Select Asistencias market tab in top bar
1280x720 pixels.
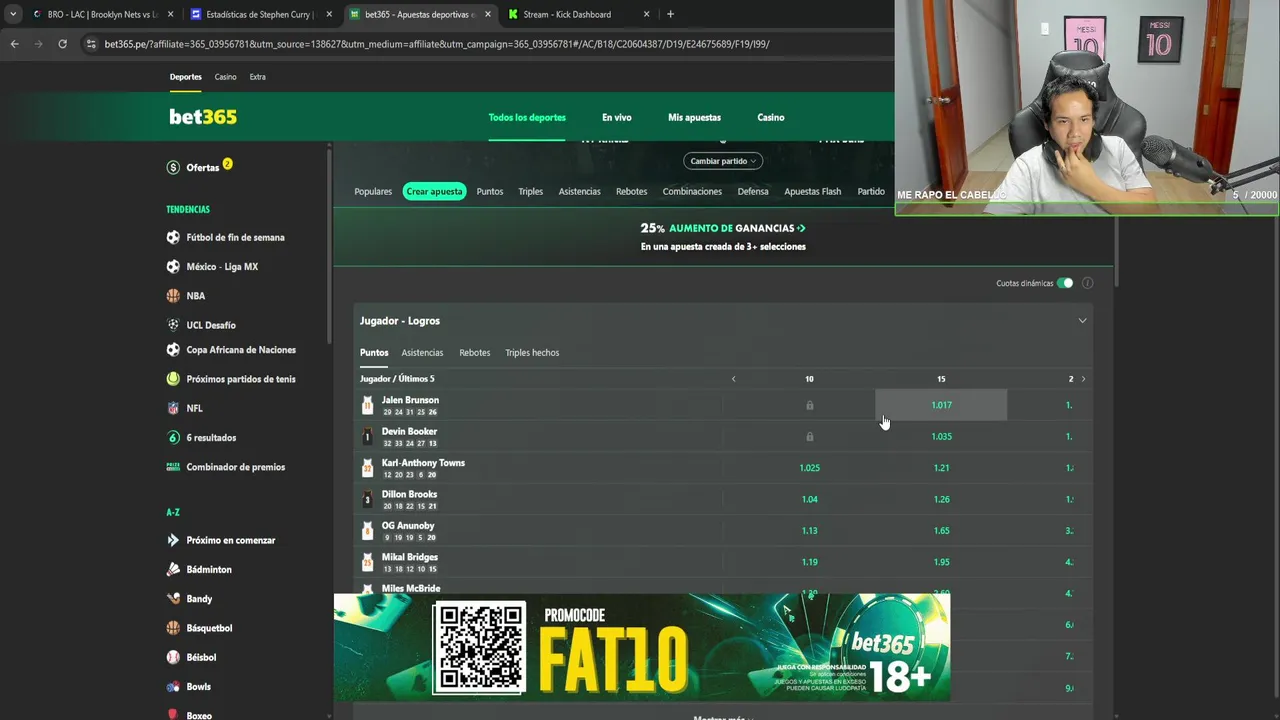coord(580,191)
